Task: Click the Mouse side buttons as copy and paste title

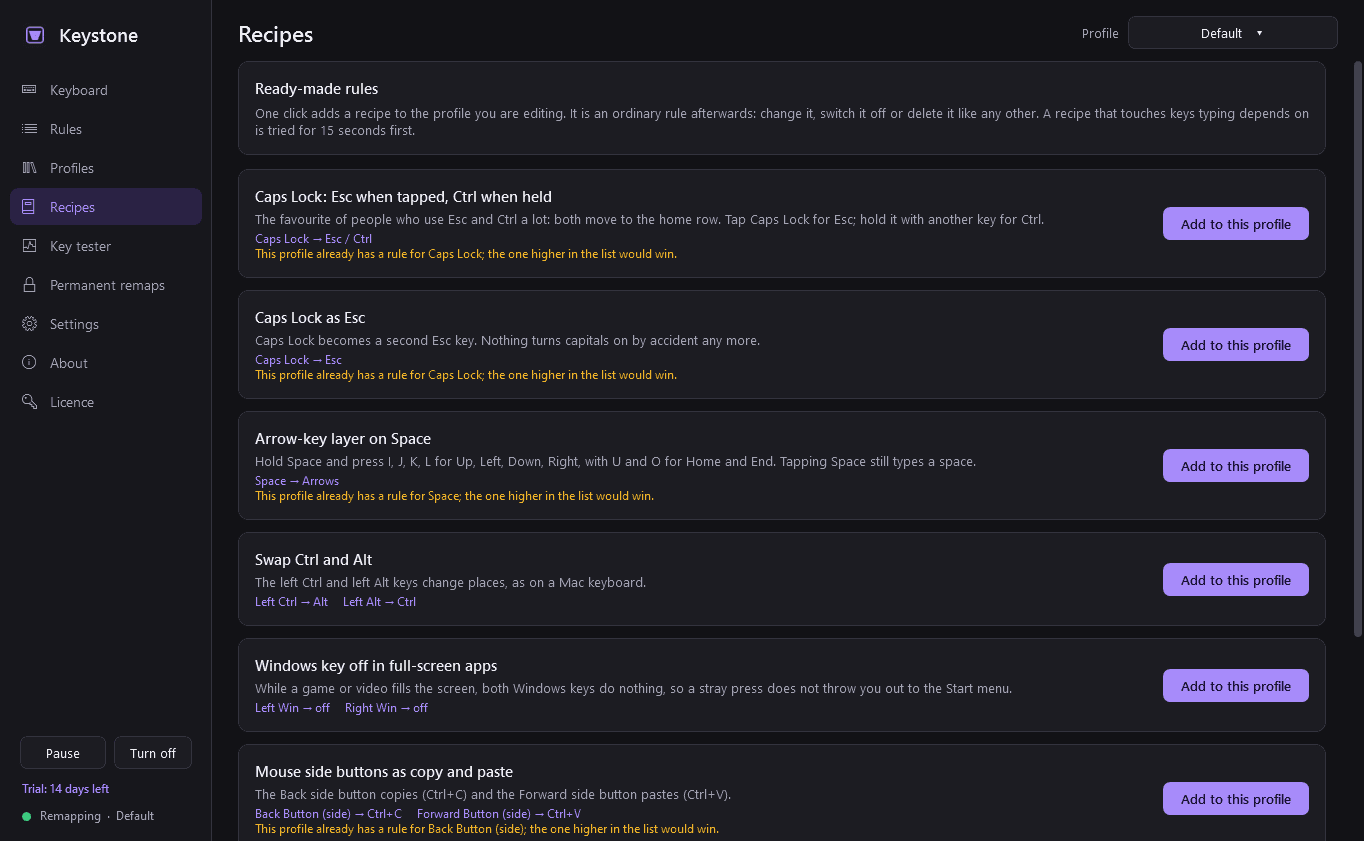Action: pos(384,772)
